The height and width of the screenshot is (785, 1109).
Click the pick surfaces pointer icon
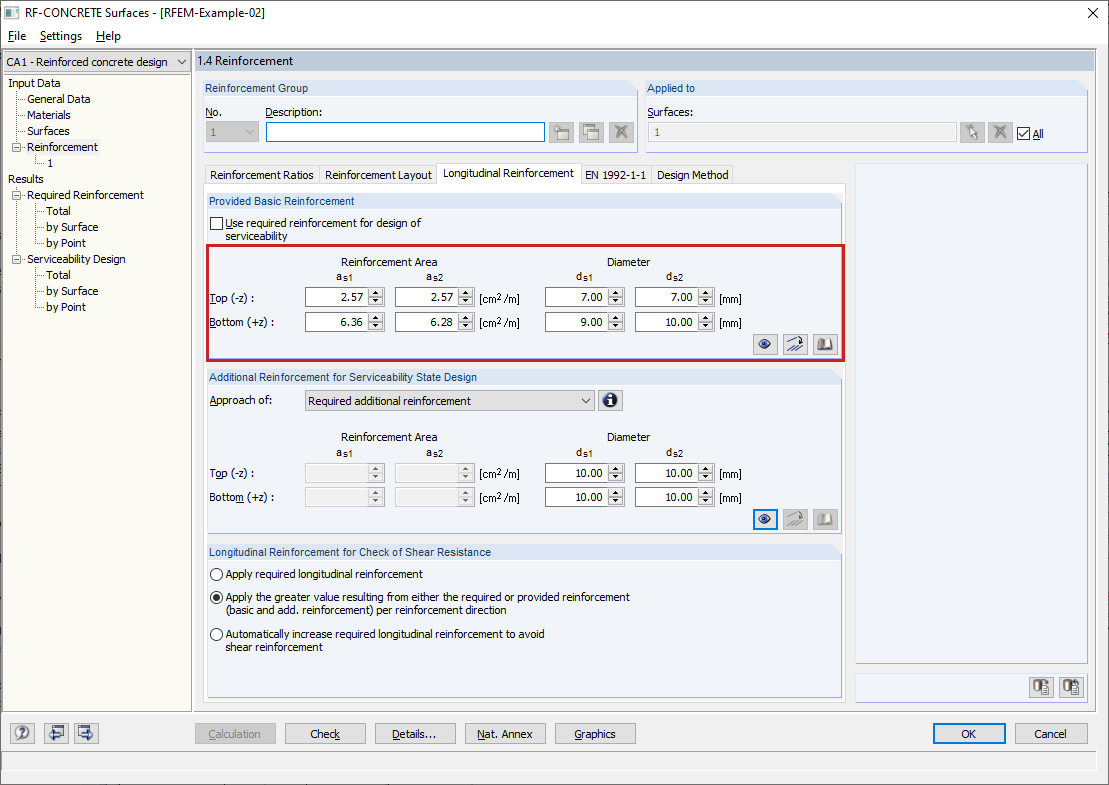[x=972, y=132]
